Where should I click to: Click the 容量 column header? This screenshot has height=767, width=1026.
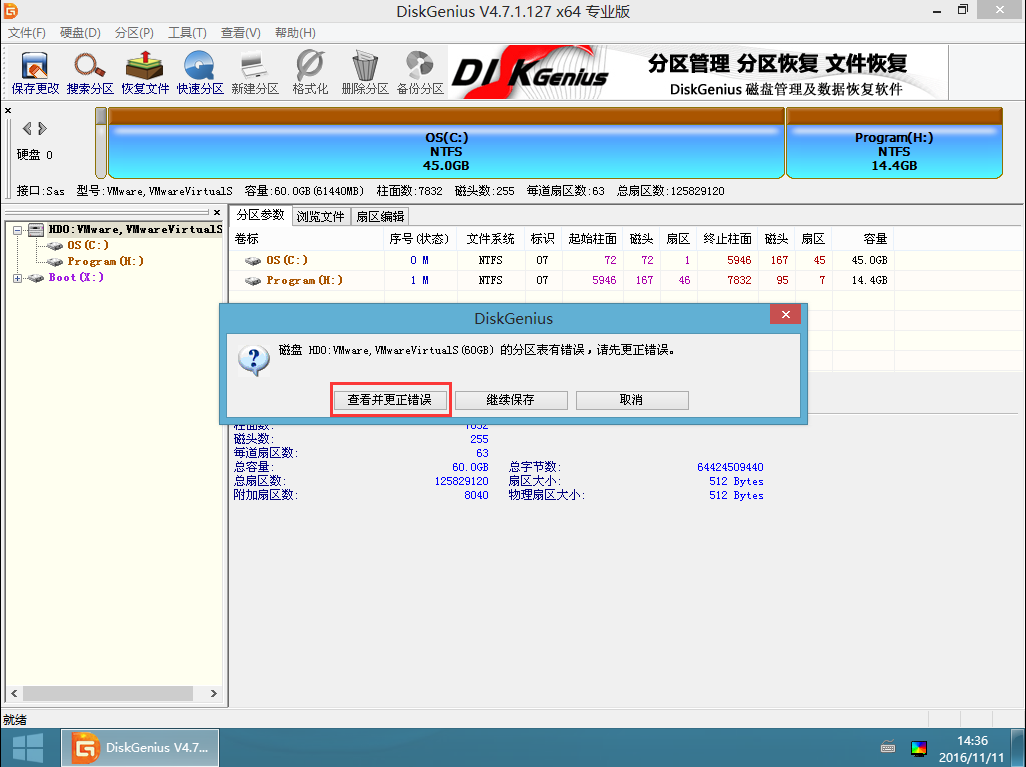click(862, 239)
